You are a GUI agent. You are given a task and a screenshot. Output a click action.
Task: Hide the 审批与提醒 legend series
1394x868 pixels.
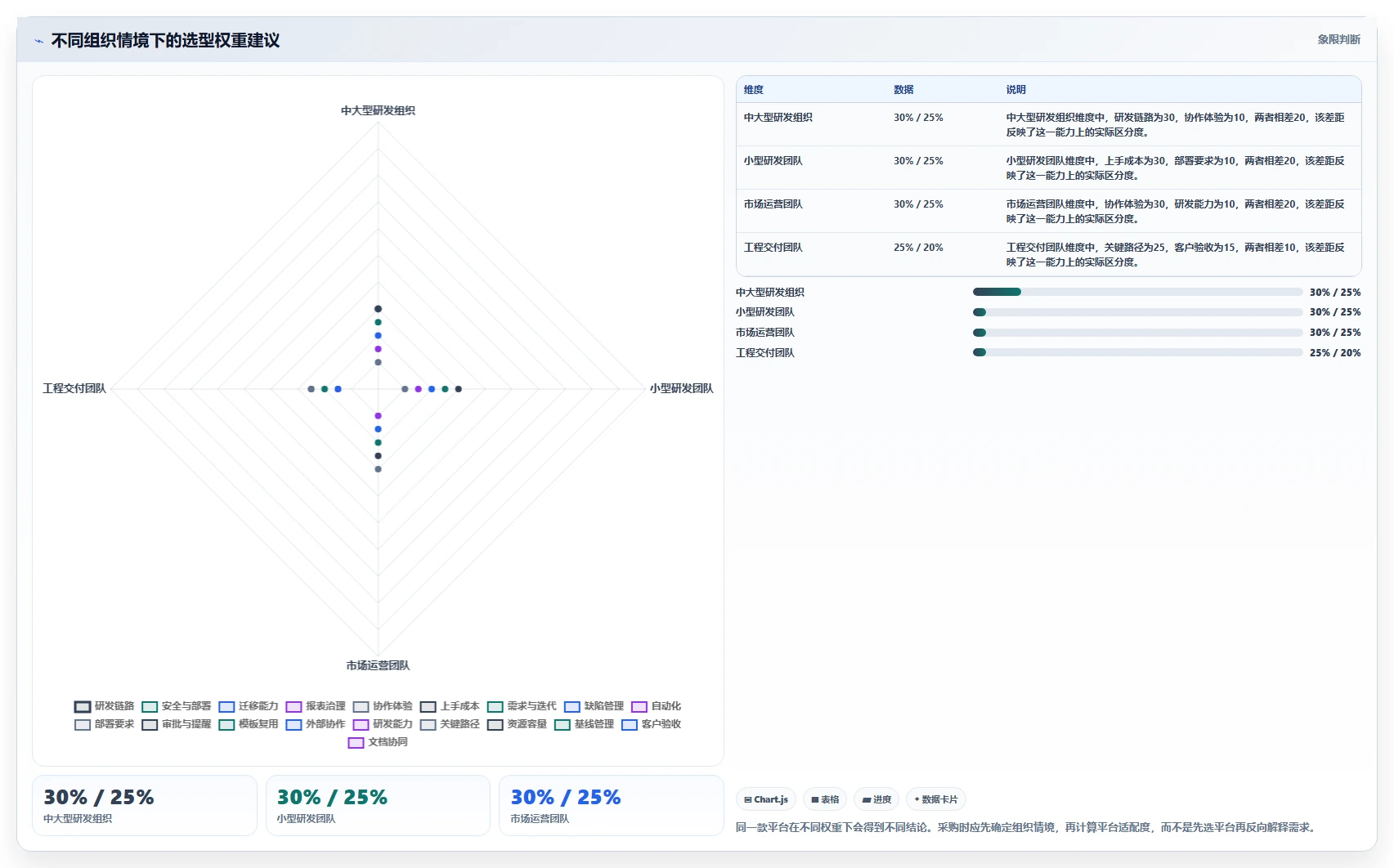coord(176,724)
